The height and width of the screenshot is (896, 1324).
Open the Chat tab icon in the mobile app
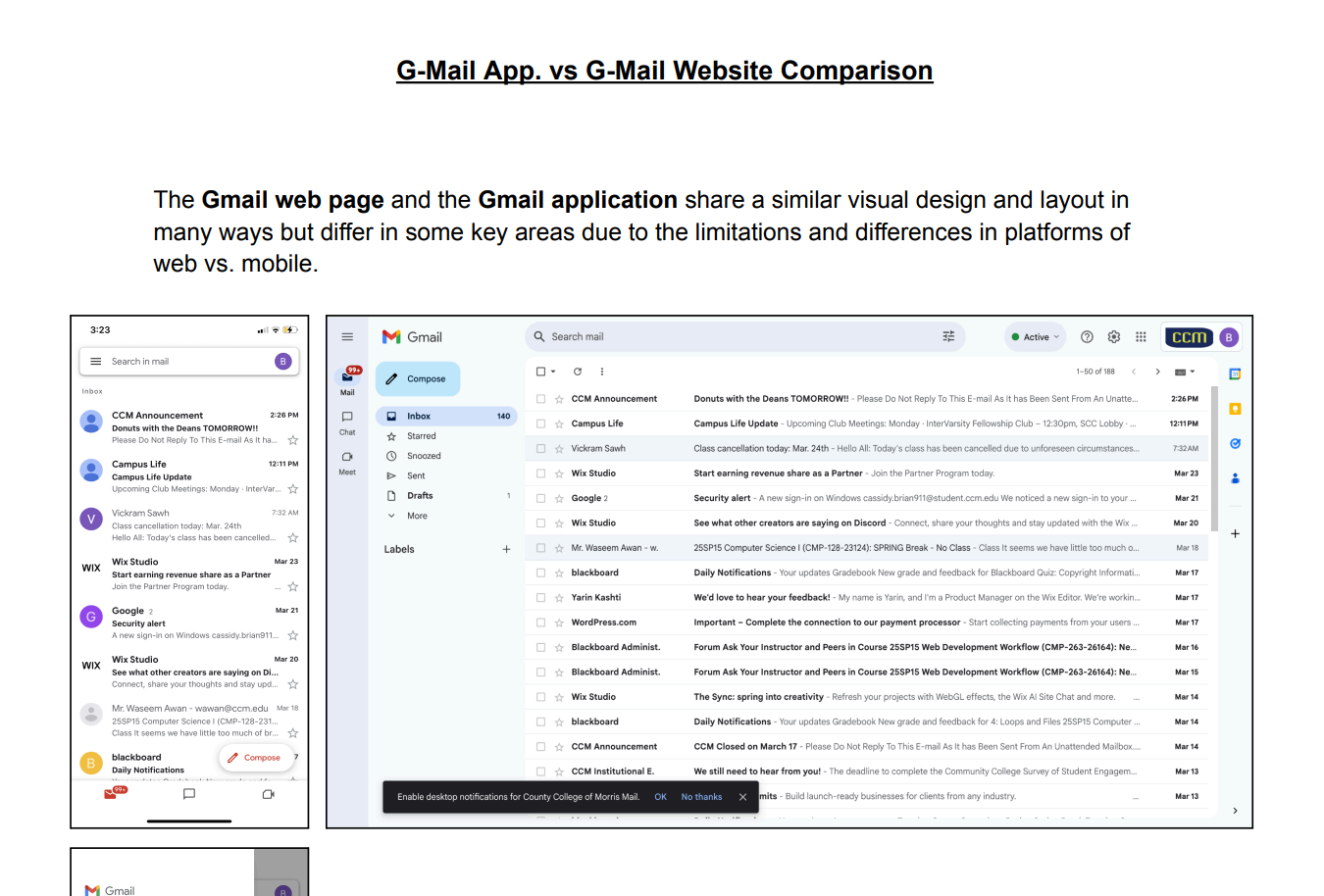pyautogui.click(x=189, y=794)
